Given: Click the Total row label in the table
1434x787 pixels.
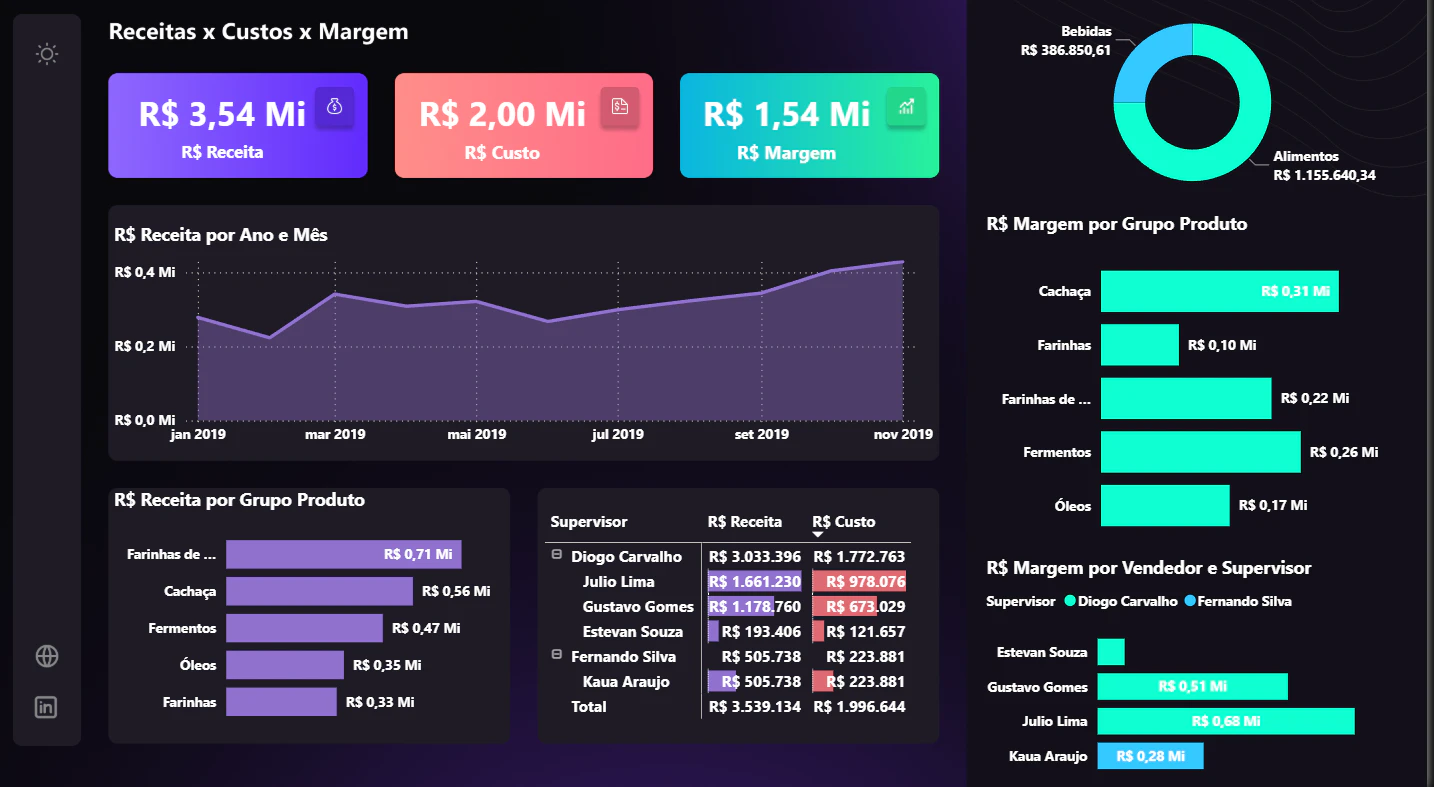Looking at the screenshot, I should (589, 707).
